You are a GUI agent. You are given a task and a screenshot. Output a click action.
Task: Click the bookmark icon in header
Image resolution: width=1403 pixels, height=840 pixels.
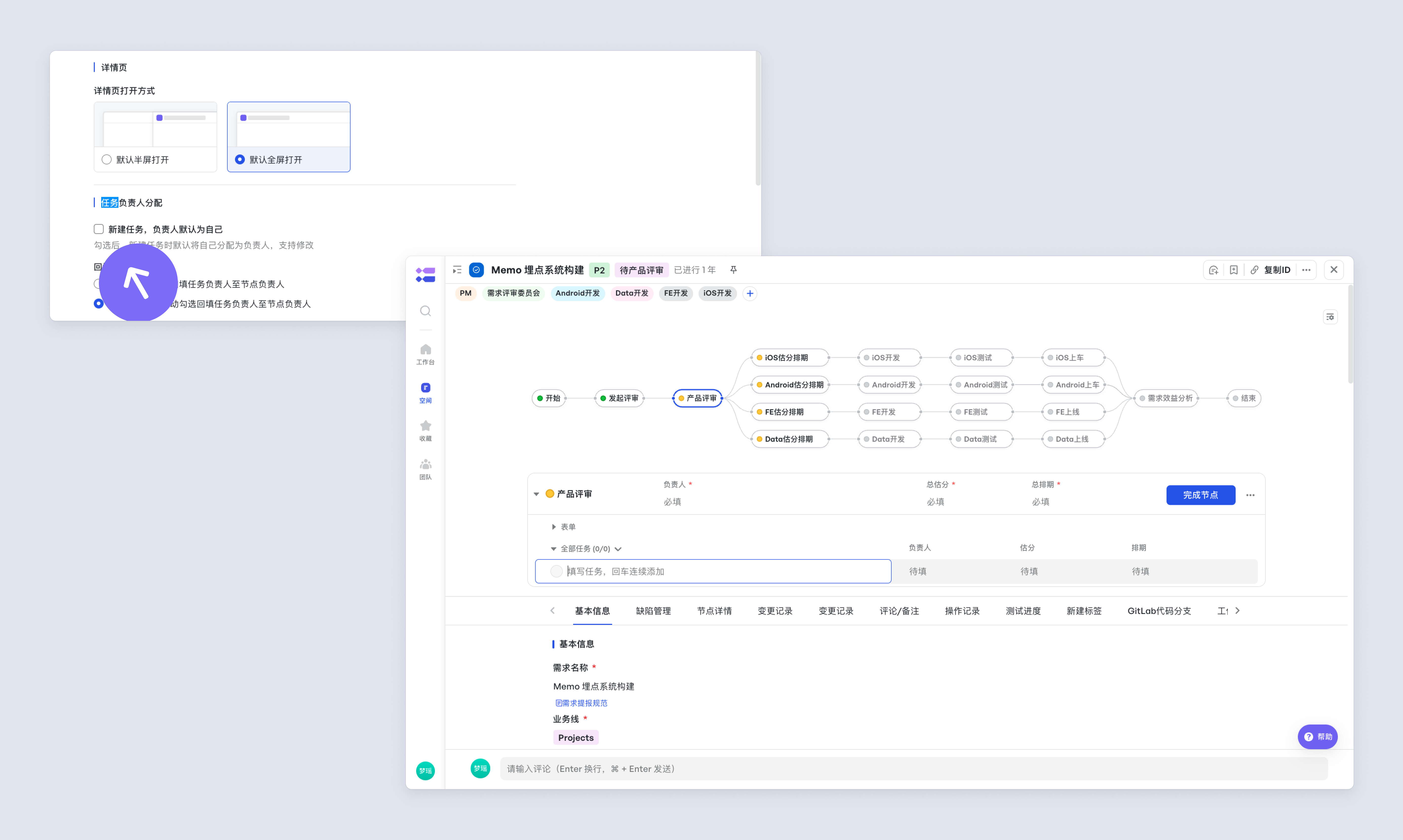[x=1234, y=270]
